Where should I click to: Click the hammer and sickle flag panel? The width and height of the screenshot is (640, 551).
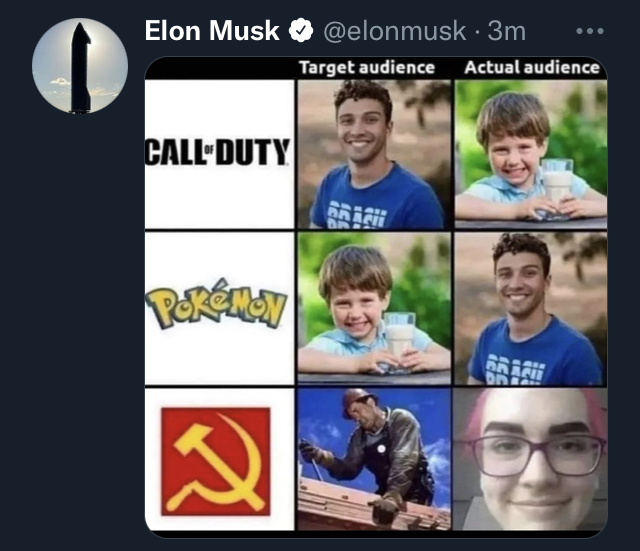(x=218, y=460)
